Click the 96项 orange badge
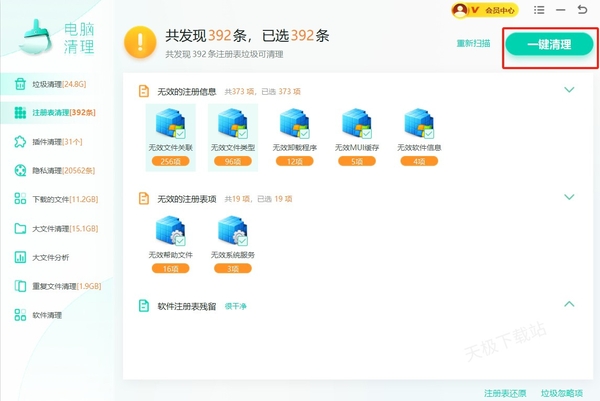Viewport: 600px width, 401px height. click(233, 161)
